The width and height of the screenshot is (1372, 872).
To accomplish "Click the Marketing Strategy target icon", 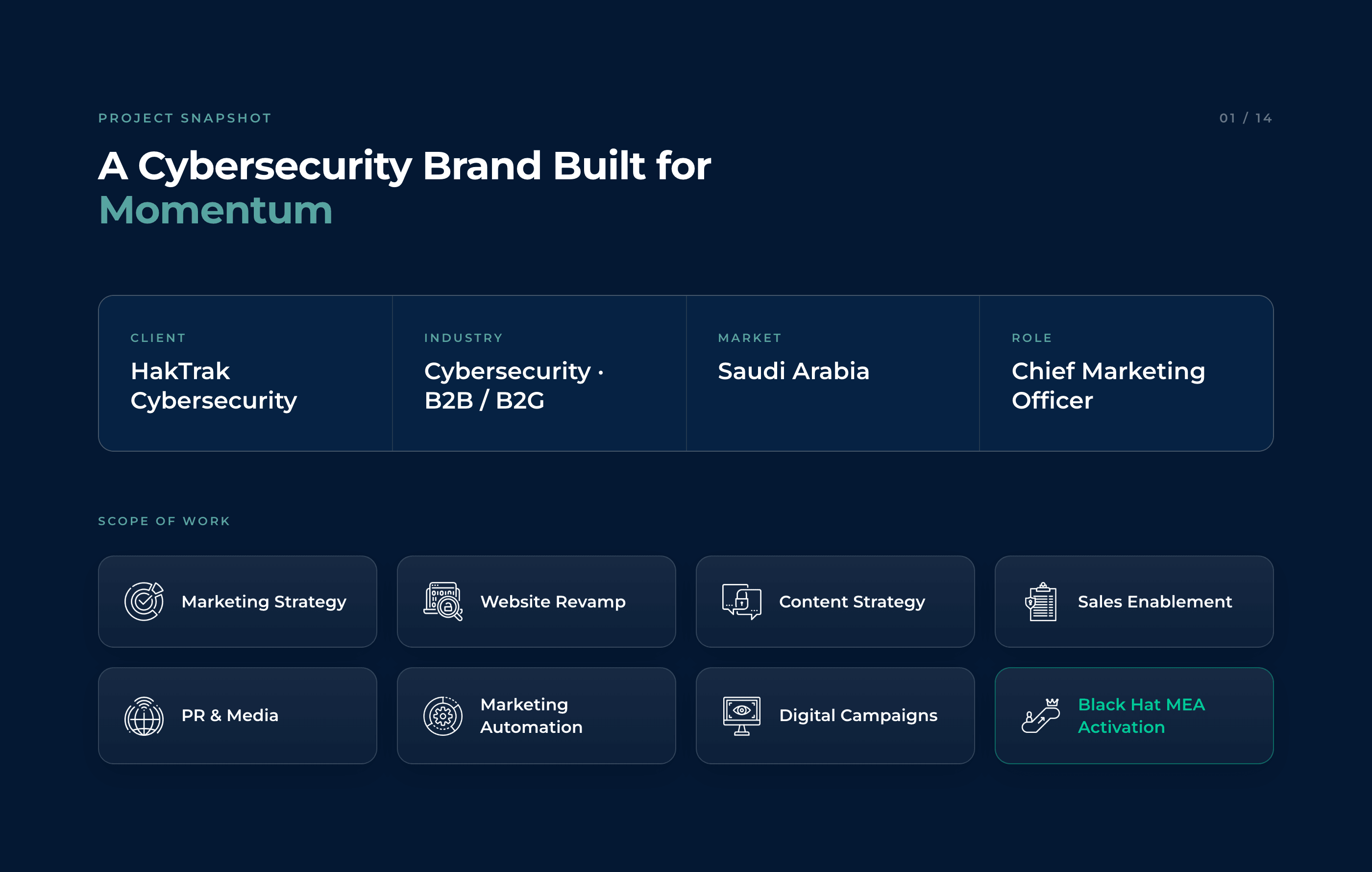I will click(x=144, y=602).
